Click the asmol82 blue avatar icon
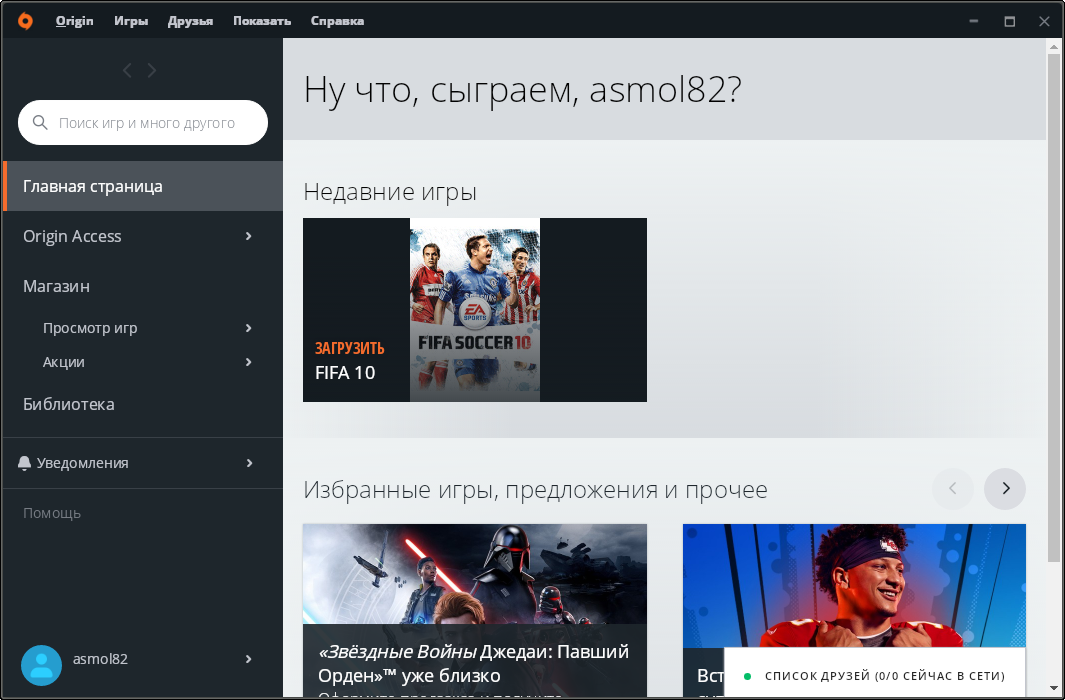This screenshot has width=1065, height=700. pyautogui.click(x=41, y=665)
